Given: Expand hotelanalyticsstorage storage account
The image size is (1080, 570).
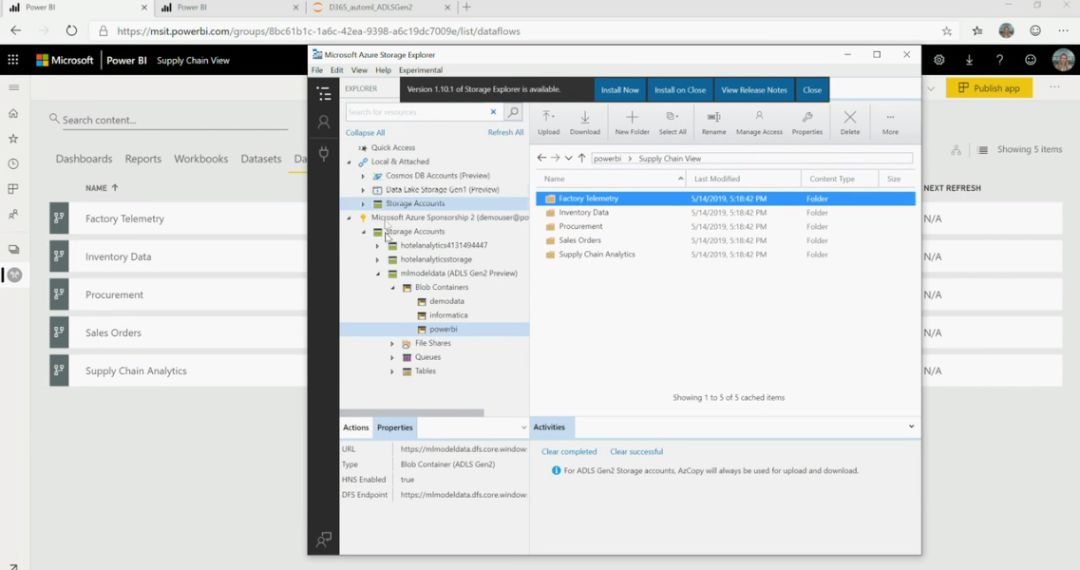Looking at the screenshot, I should tap(377, 260).
